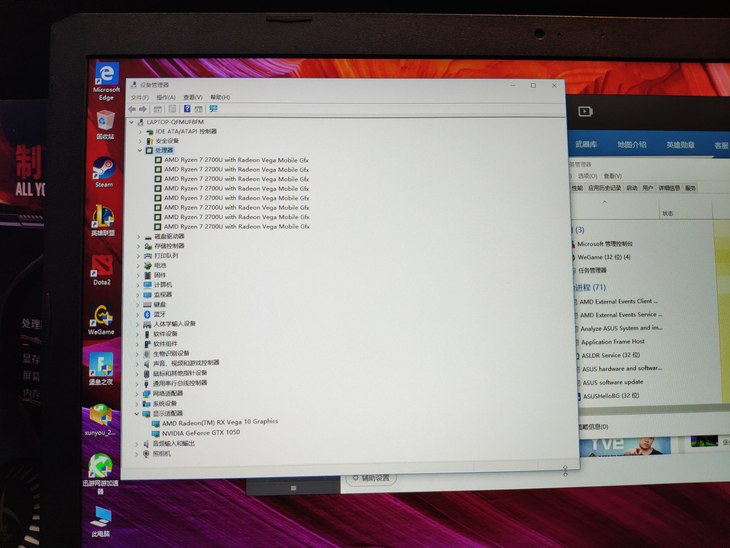The image size is (730, 548).
Task: Click the 辅助设置 button below Device Manager
Action: pos(372,478)
